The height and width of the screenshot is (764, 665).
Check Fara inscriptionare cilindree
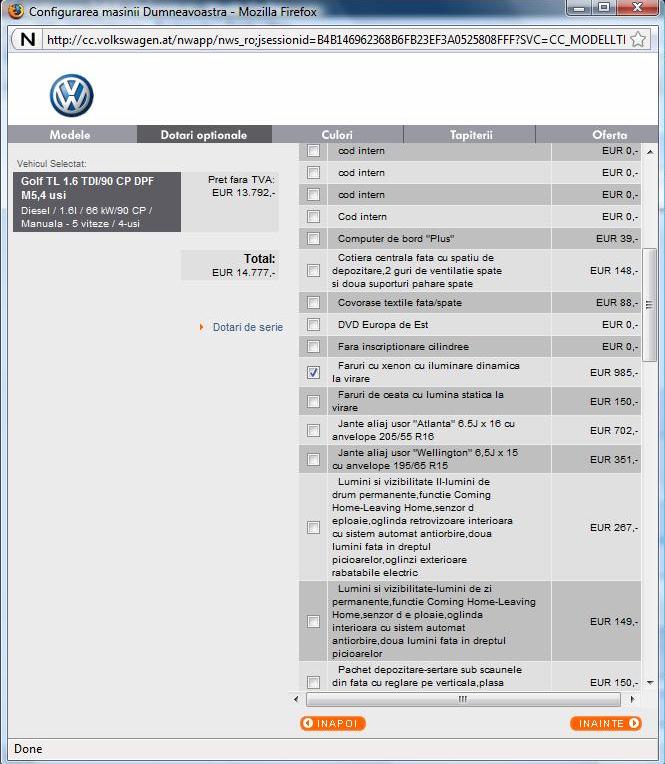point(313,346)
